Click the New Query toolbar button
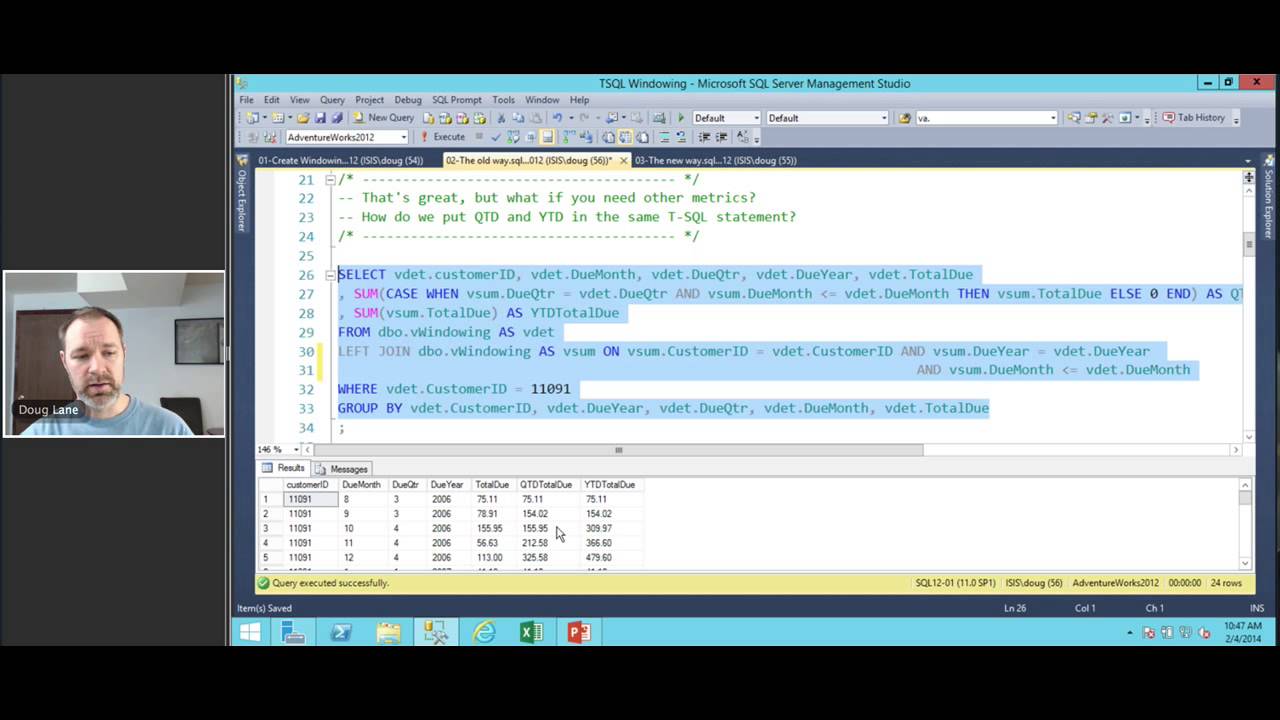 coord(383,117)
